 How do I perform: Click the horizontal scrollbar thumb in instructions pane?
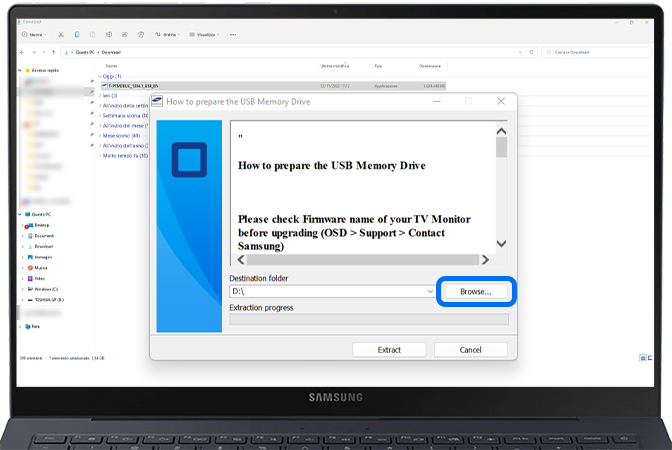[x=363, y=260]
